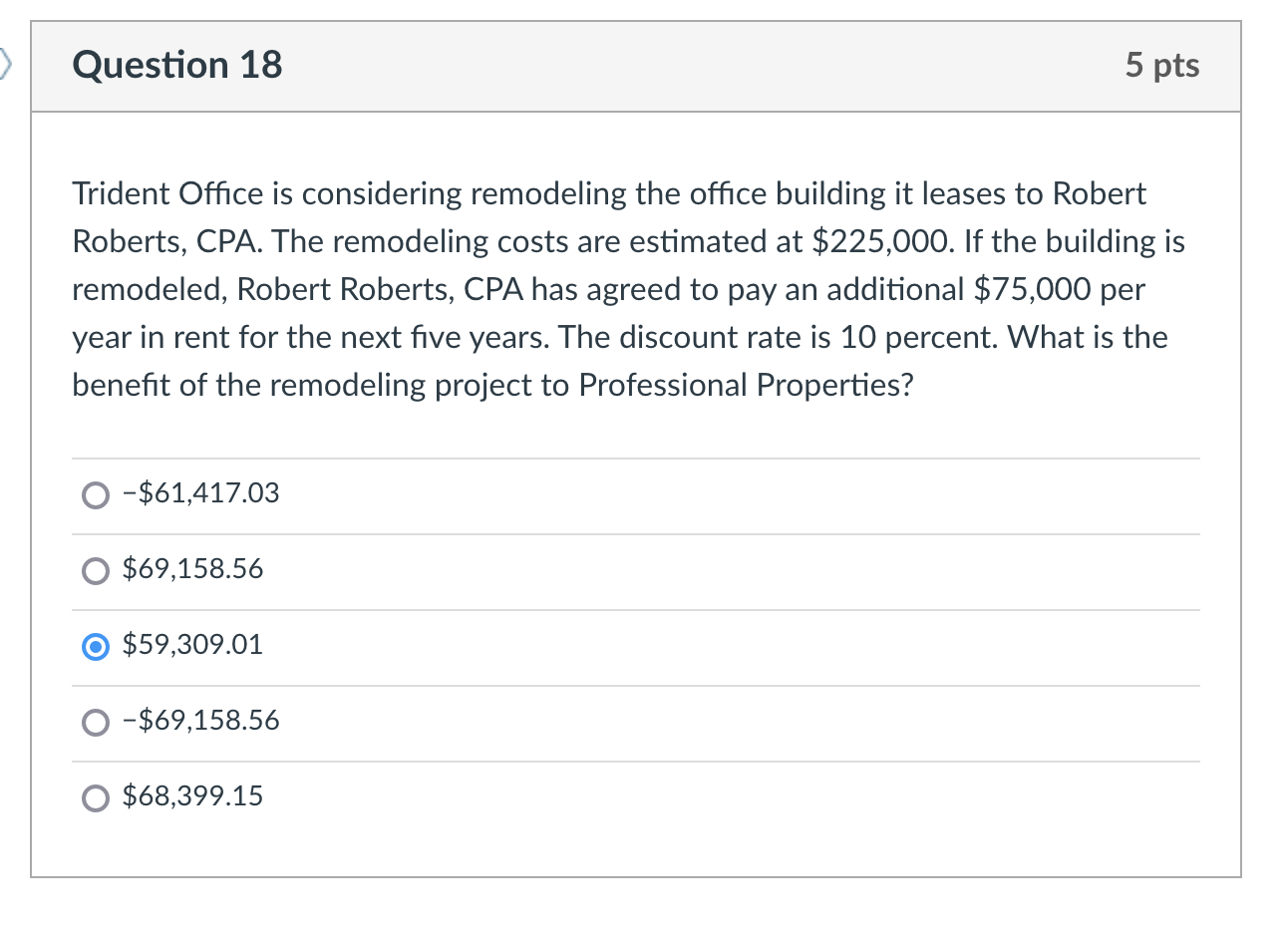The image size is (1288, 937).
Task: Click the currently selected answer marker
Action: [95, 647]
